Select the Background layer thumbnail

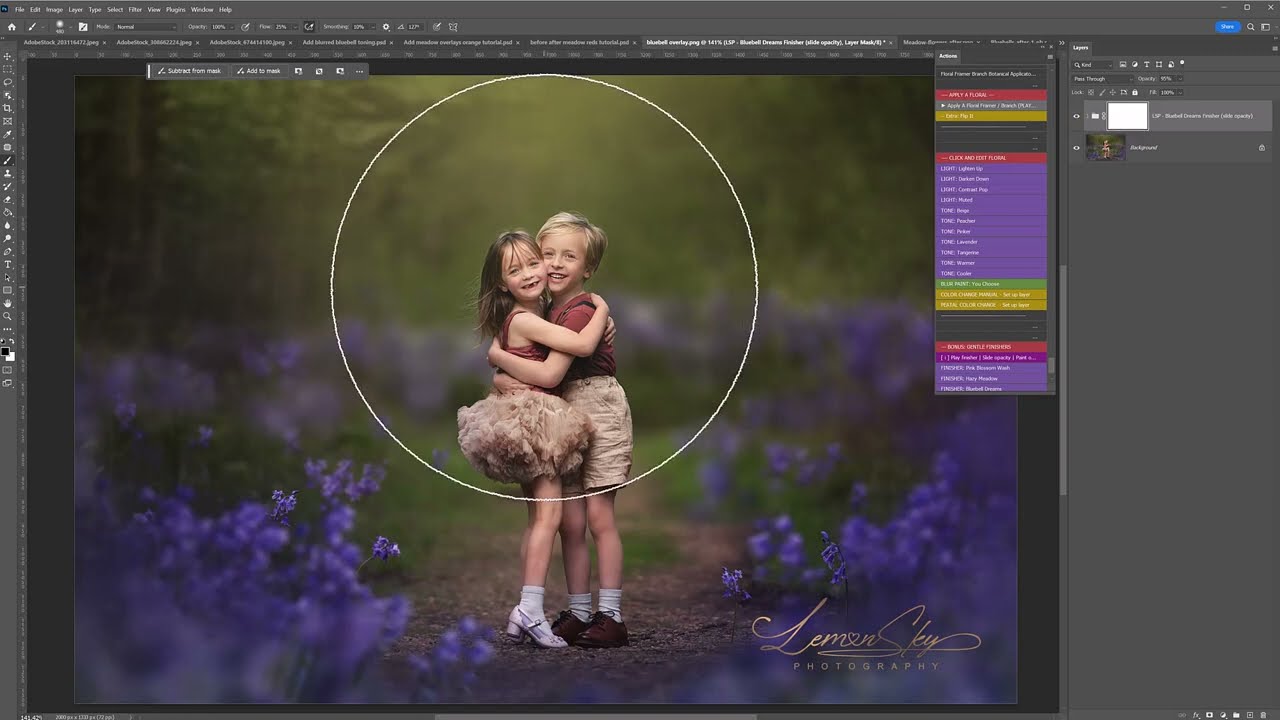coord(1105,148)
